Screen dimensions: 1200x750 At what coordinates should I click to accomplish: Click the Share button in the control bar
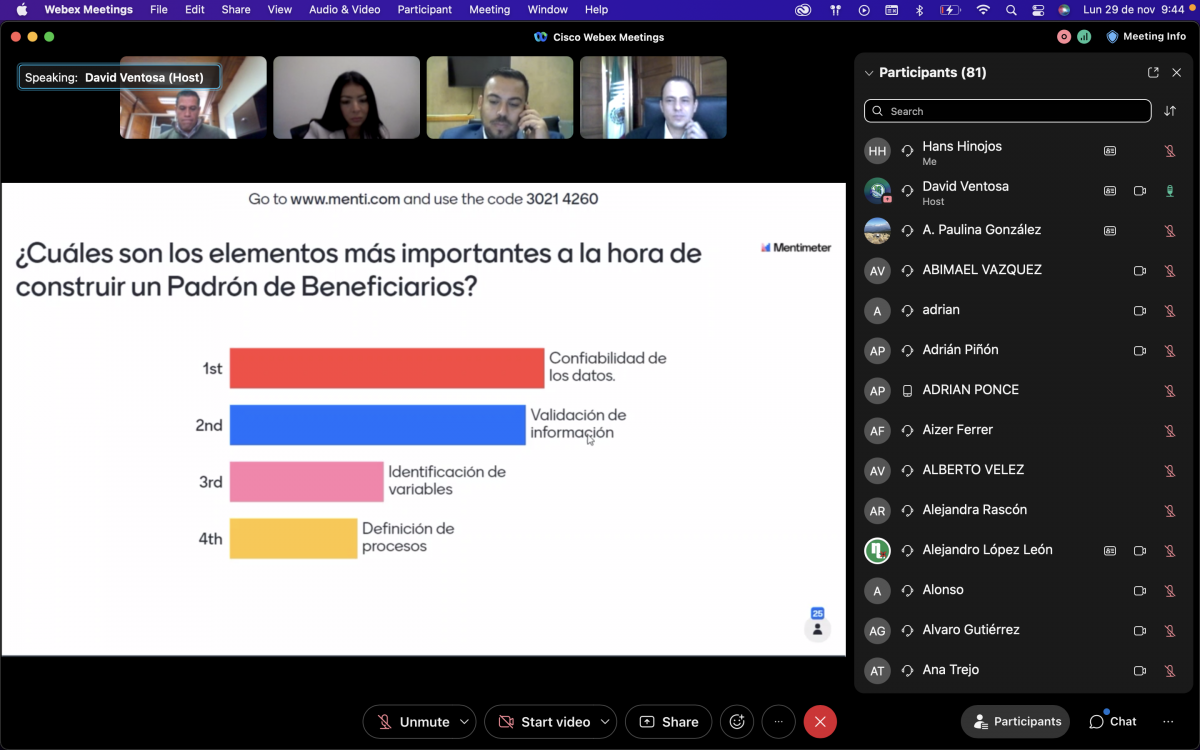point(668,722)
